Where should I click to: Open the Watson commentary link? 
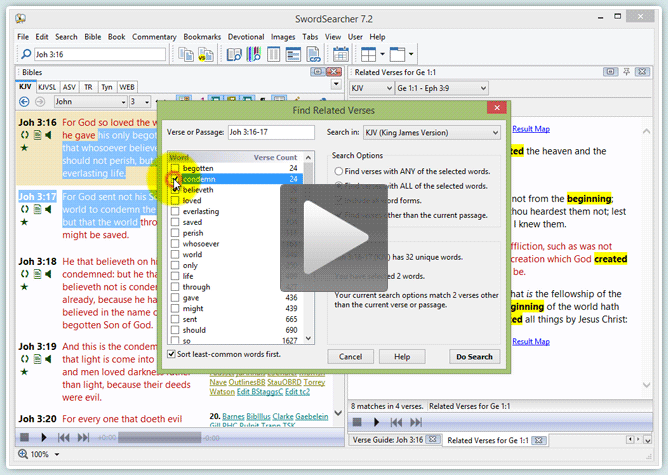[222, 392]
